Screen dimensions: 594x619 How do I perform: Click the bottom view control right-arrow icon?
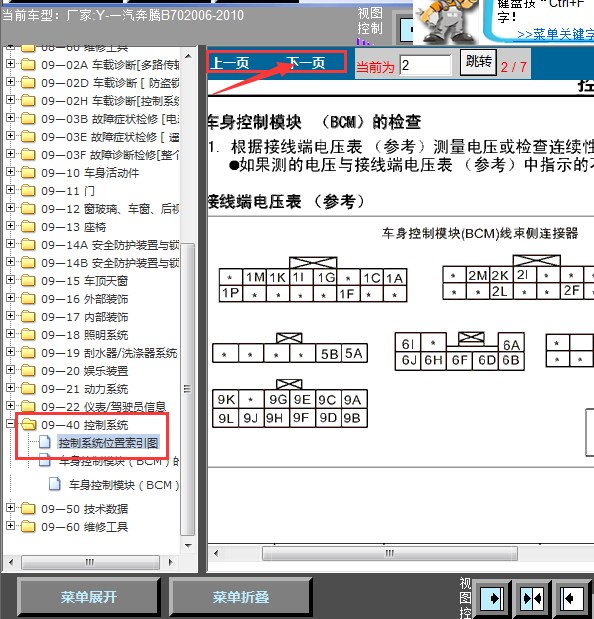coord(492,598)
